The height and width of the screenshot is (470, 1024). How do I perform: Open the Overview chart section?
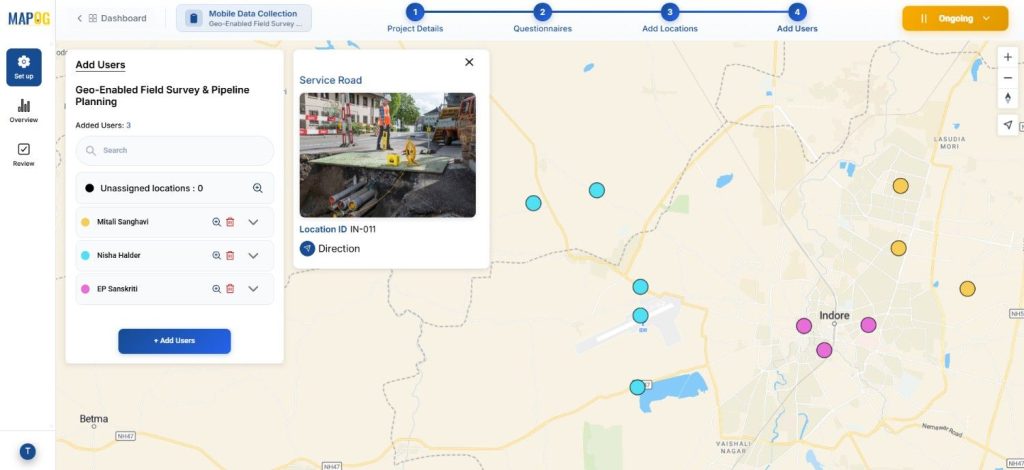point(24,111)
